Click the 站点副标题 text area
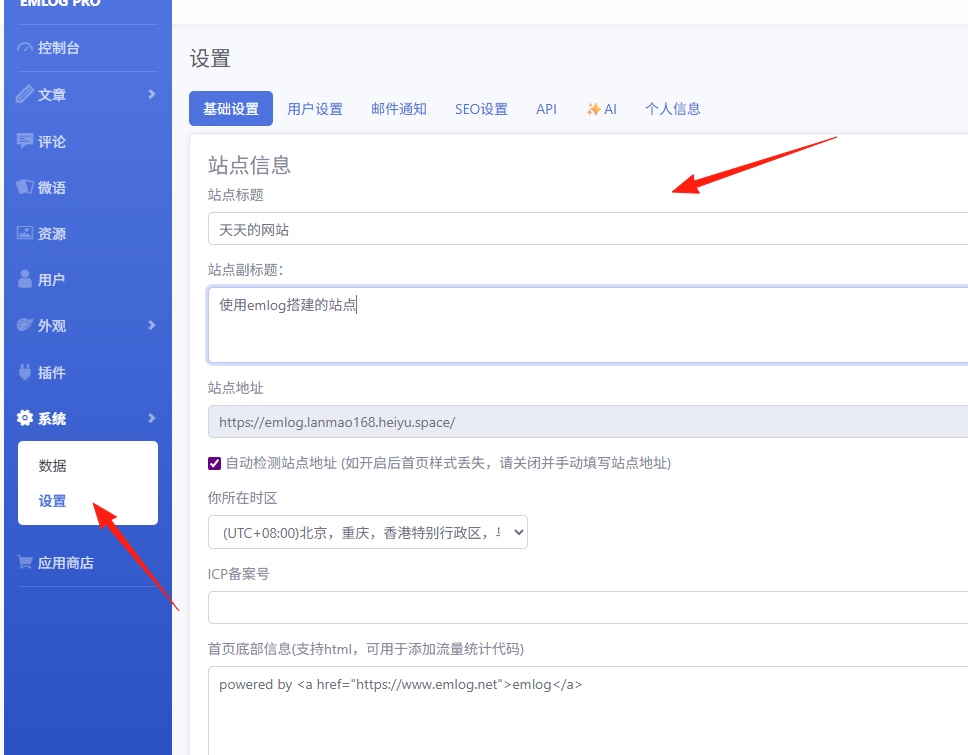 pos(588,324)
